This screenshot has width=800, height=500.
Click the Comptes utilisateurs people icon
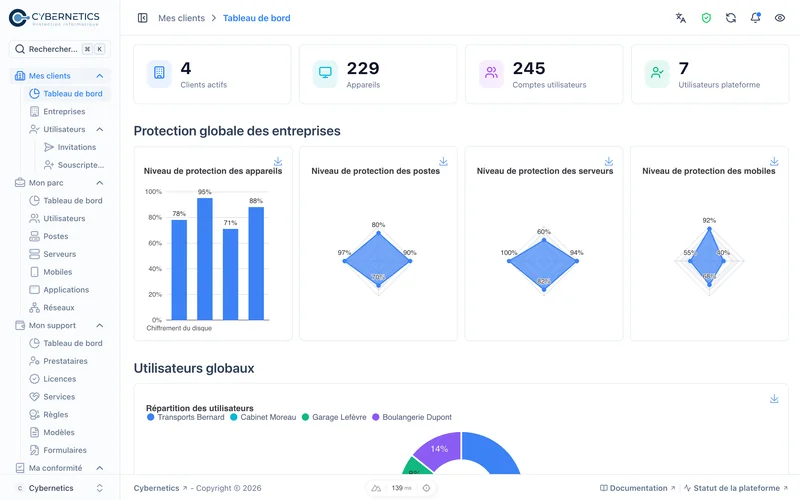(491, 73)
